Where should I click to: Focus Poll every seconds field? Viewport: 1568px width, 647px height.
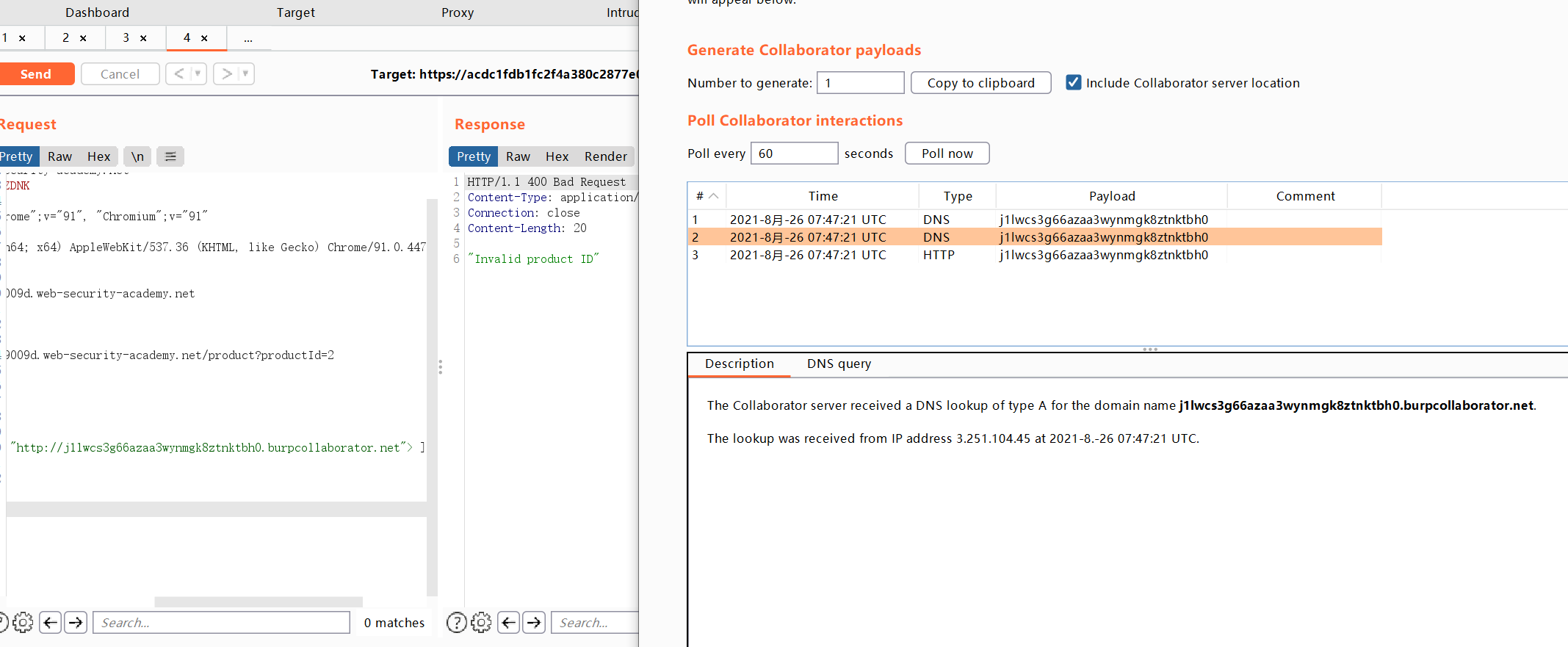point(794,153)
